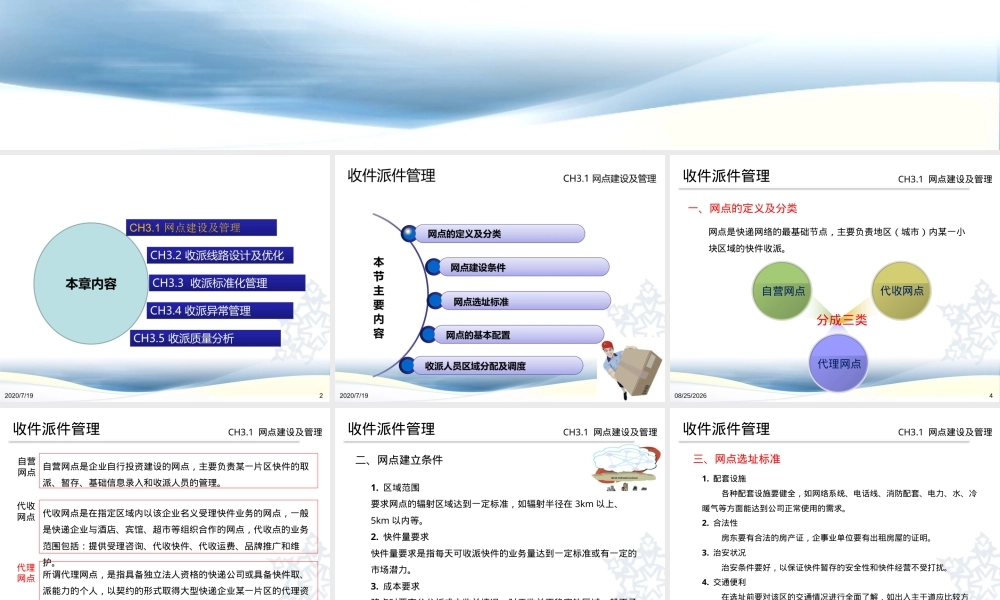This screenshot has height=600, width=1000.
Task: Open the blue wave title banner slide
Action: click(x=500, y=75)
